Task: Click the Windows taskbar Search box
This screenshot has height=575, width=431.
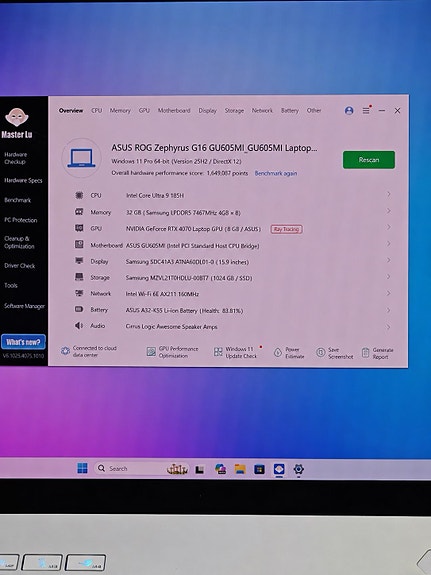Action: tap(128, 469)
